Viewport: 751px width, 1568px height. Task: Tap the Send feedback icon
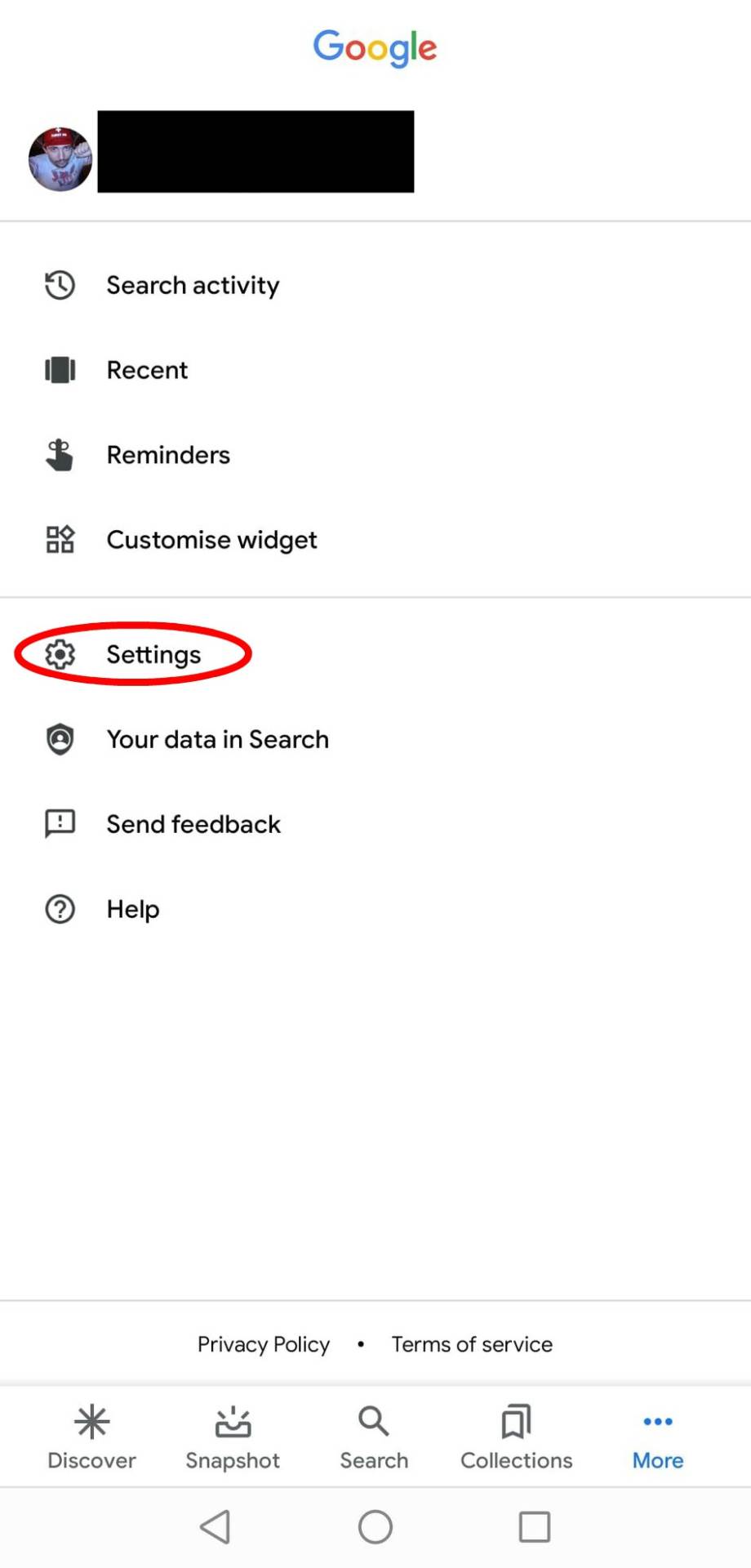coord(59,824)
